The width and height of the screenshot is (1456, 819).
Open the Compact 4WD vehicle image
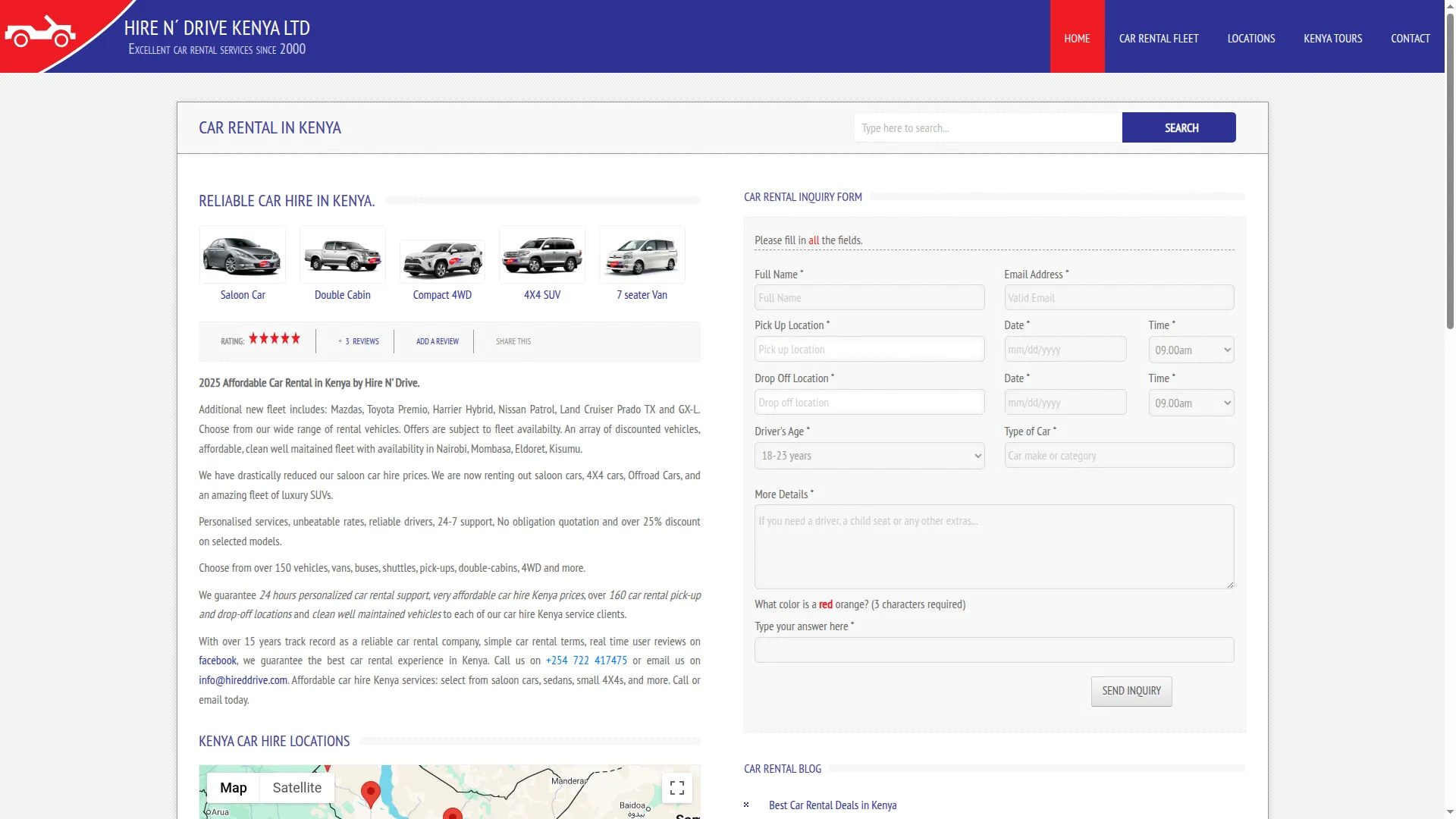pos(442,260)
